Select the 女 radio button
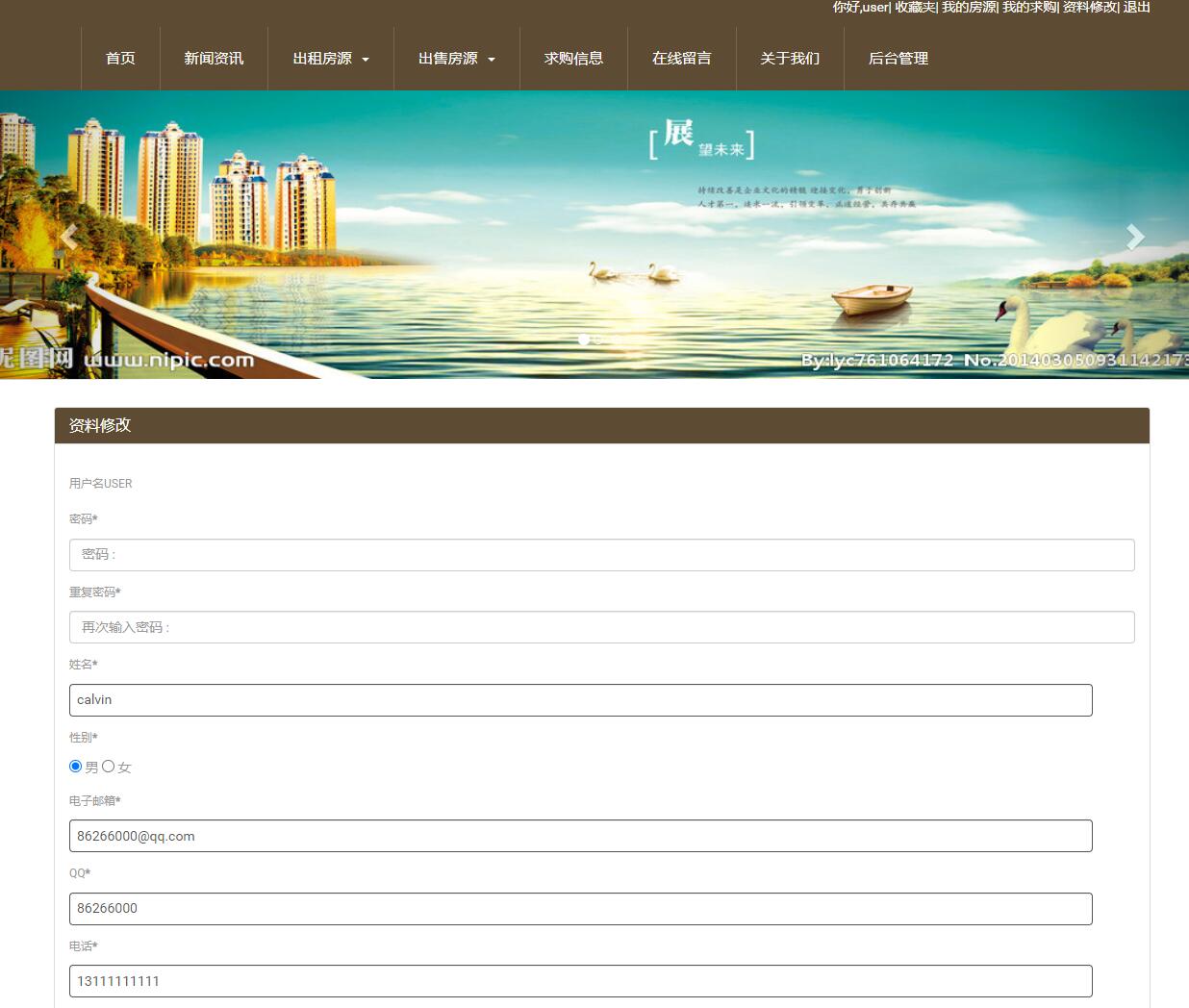The width and height of the screenshot is (1189, 1008). point(108,767)
